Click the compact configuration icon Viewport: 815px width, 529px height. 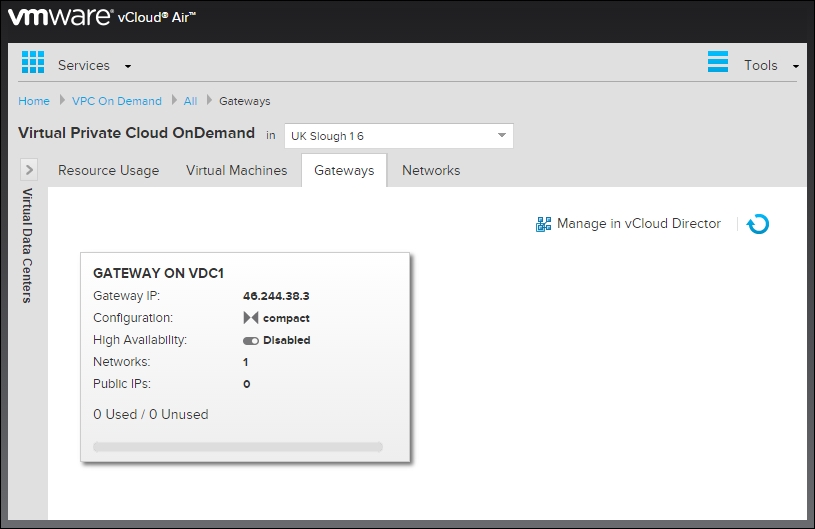tap(251, 318)
